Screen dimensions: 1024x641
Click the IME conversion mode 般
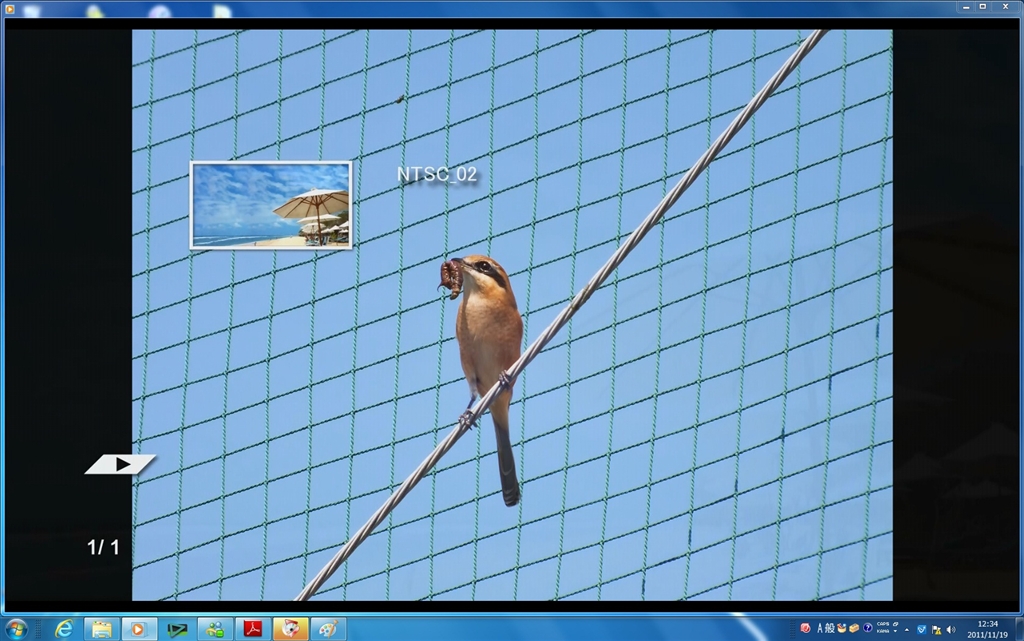[830, 629]
